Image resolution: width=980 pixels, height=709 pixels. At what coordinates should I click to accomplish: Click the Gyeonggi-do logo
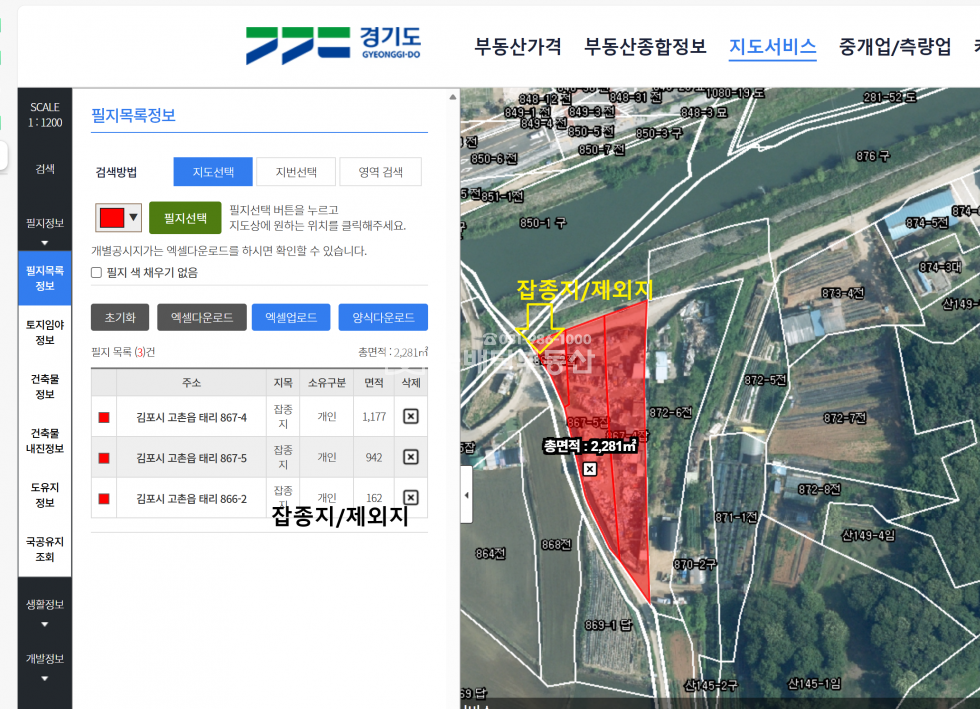click(333, 45)
